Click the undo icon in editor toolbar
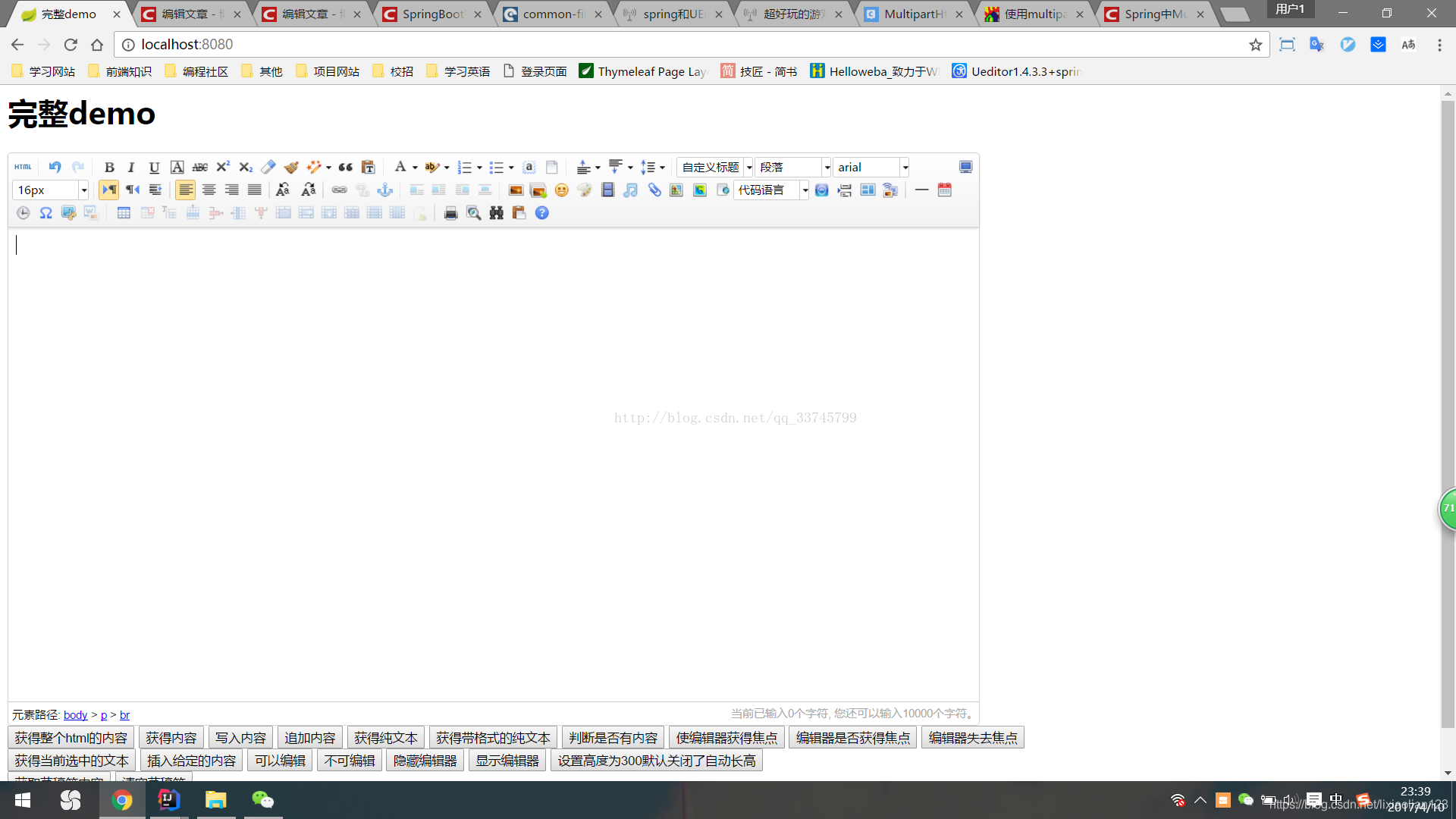The image size is (1456, 819). [x=55, y=167]
